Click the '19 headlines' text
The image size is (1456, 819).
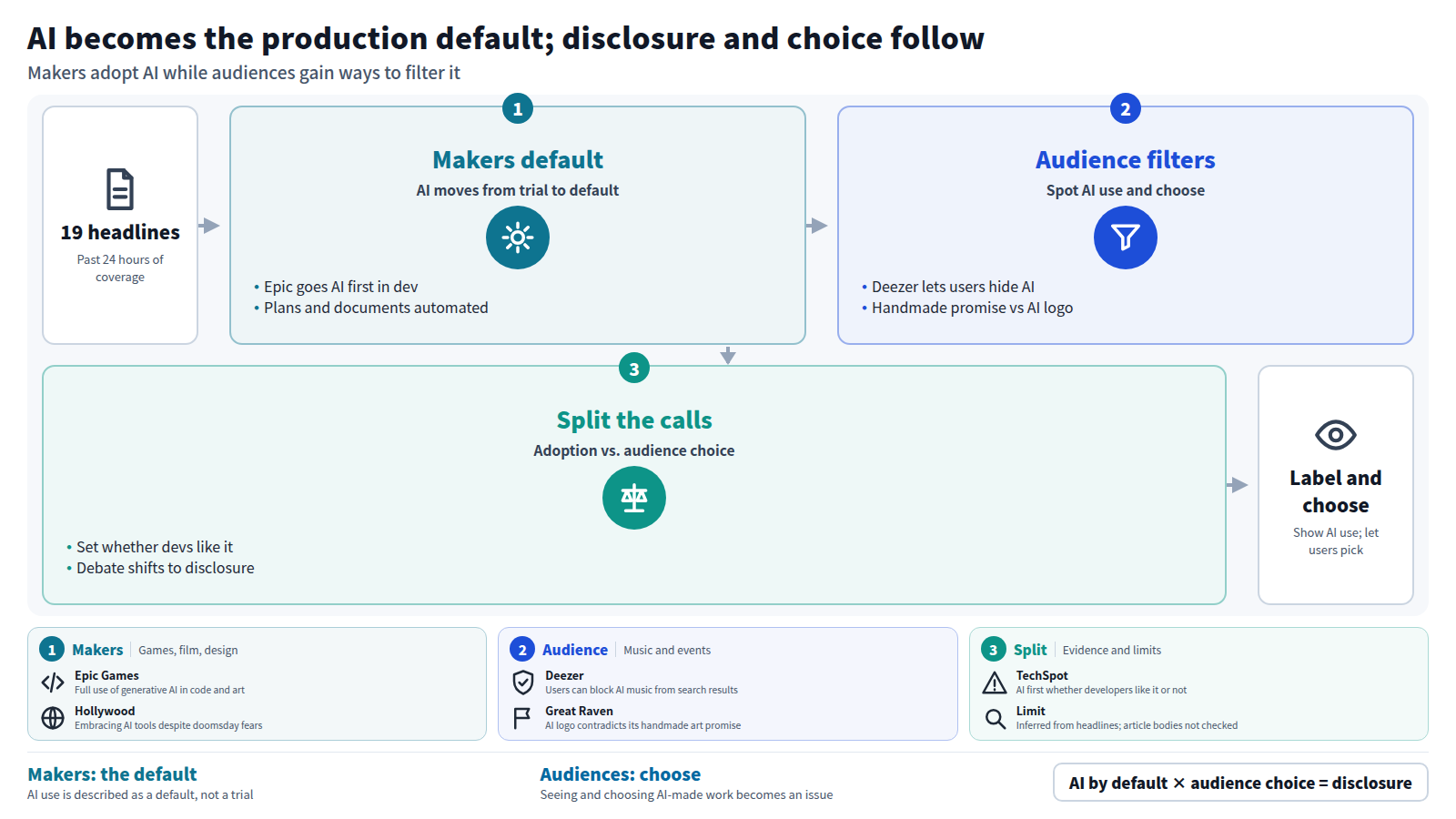(120, 232)
